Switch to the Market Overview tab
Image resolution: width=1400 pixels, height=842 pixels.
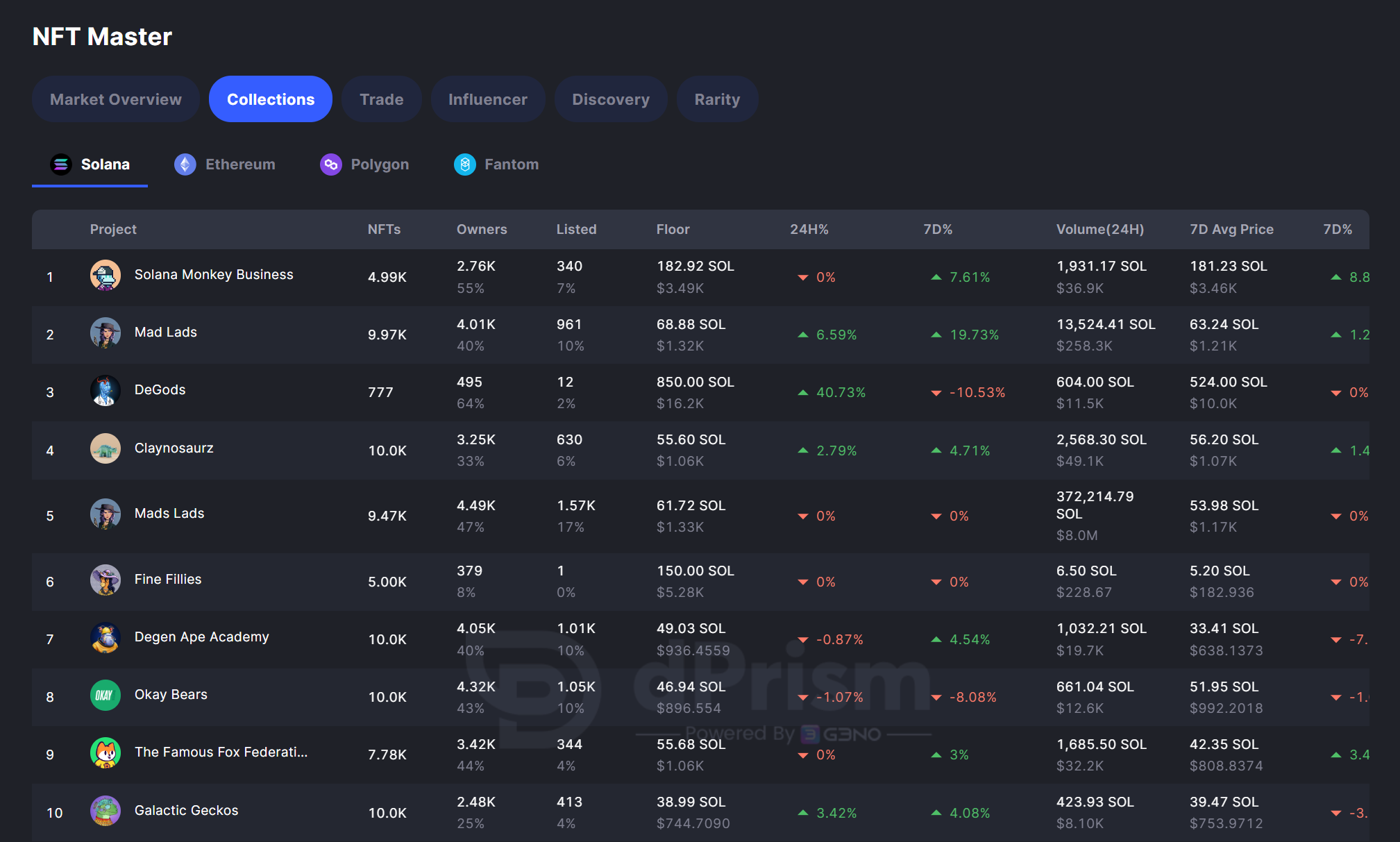tap(116, 99)
